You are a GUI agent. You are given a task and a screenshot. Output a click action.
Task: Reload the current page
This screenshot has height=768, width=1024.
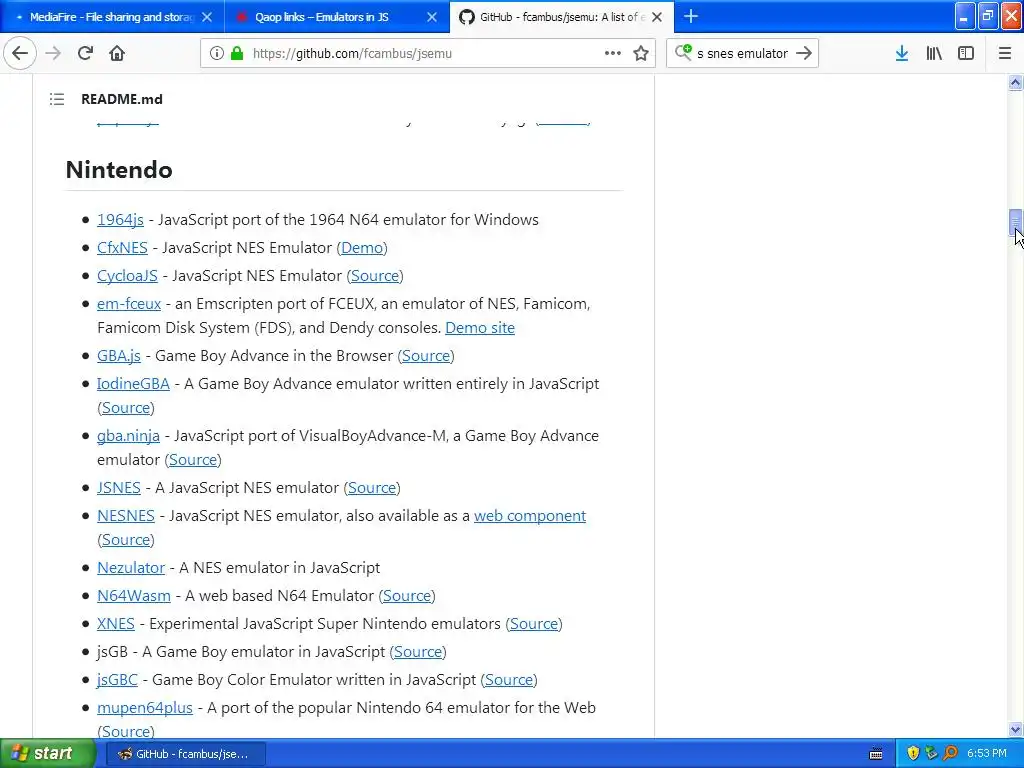click(85, 53)
